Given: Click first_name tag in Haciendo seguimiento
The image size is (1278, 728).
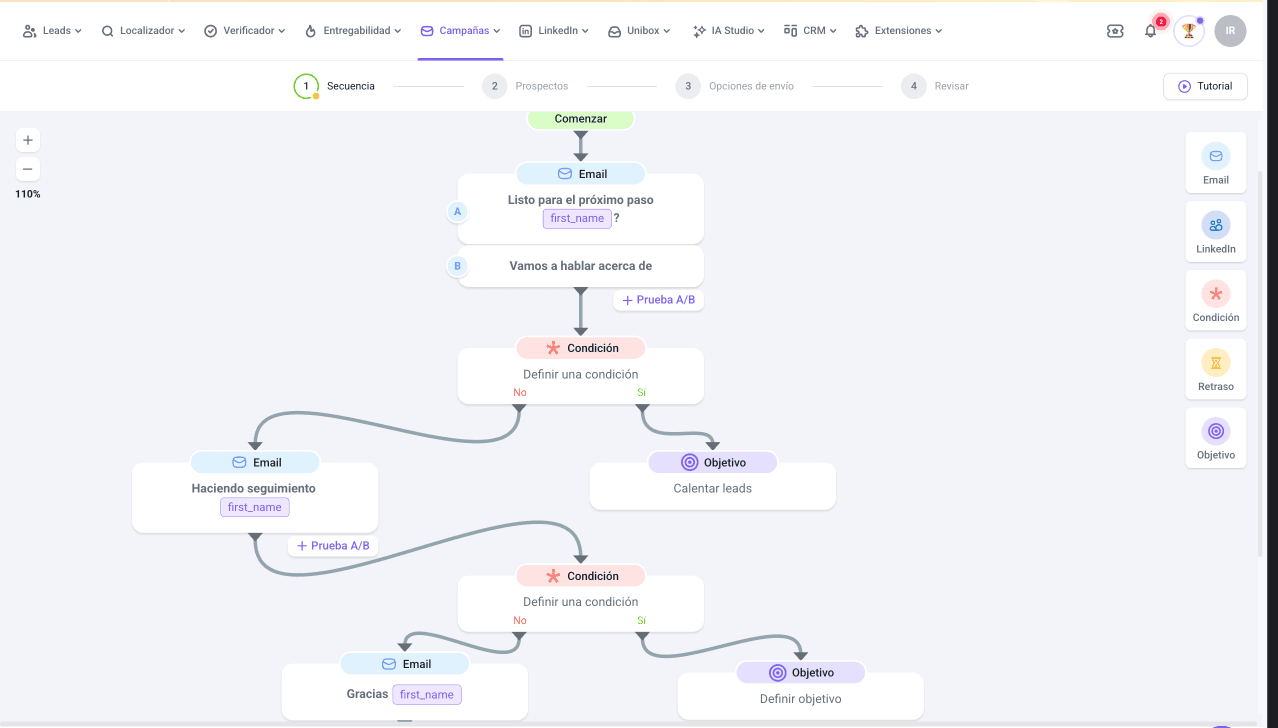Looking at the screenshot, I should tap(255, 507).
